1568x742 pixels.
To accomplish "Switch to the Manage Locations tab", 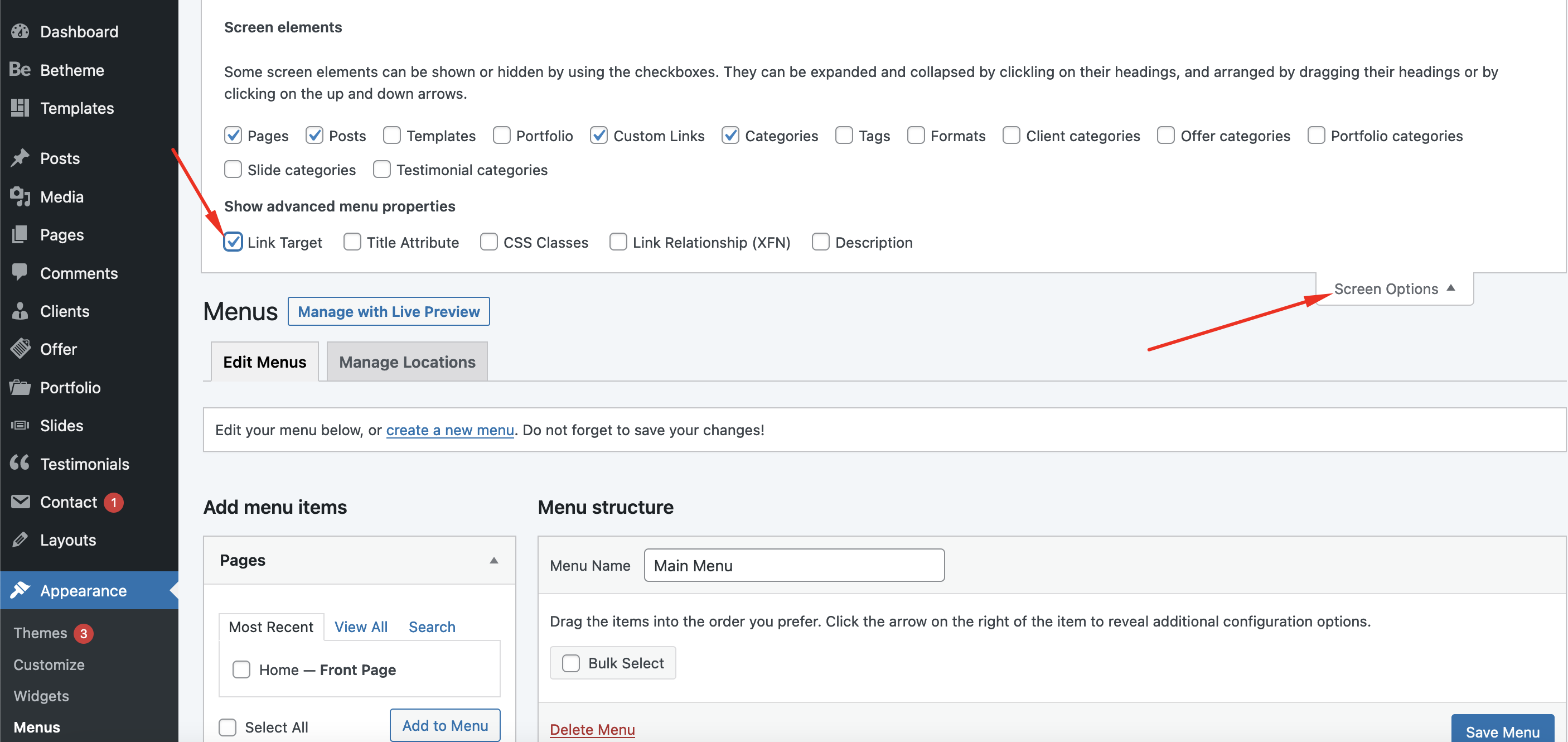I will point(407,362).
